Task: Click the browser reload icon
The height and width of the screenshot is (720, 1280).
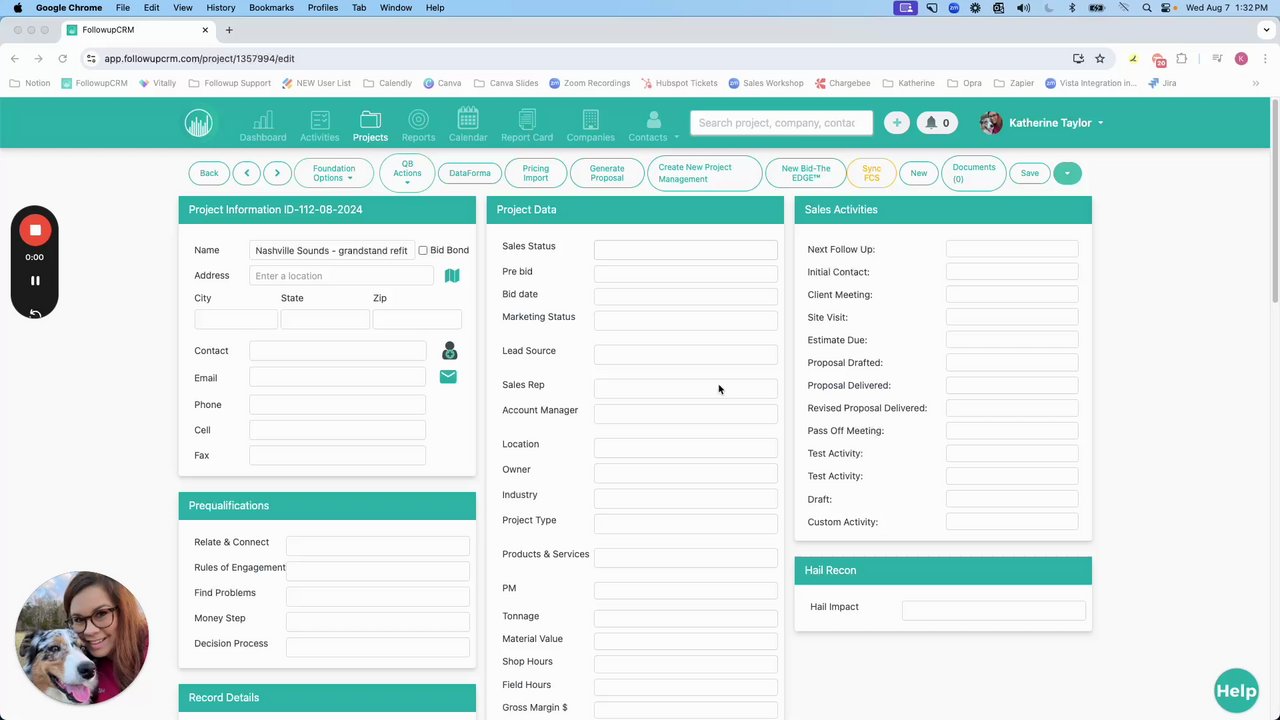Action: 62,58
